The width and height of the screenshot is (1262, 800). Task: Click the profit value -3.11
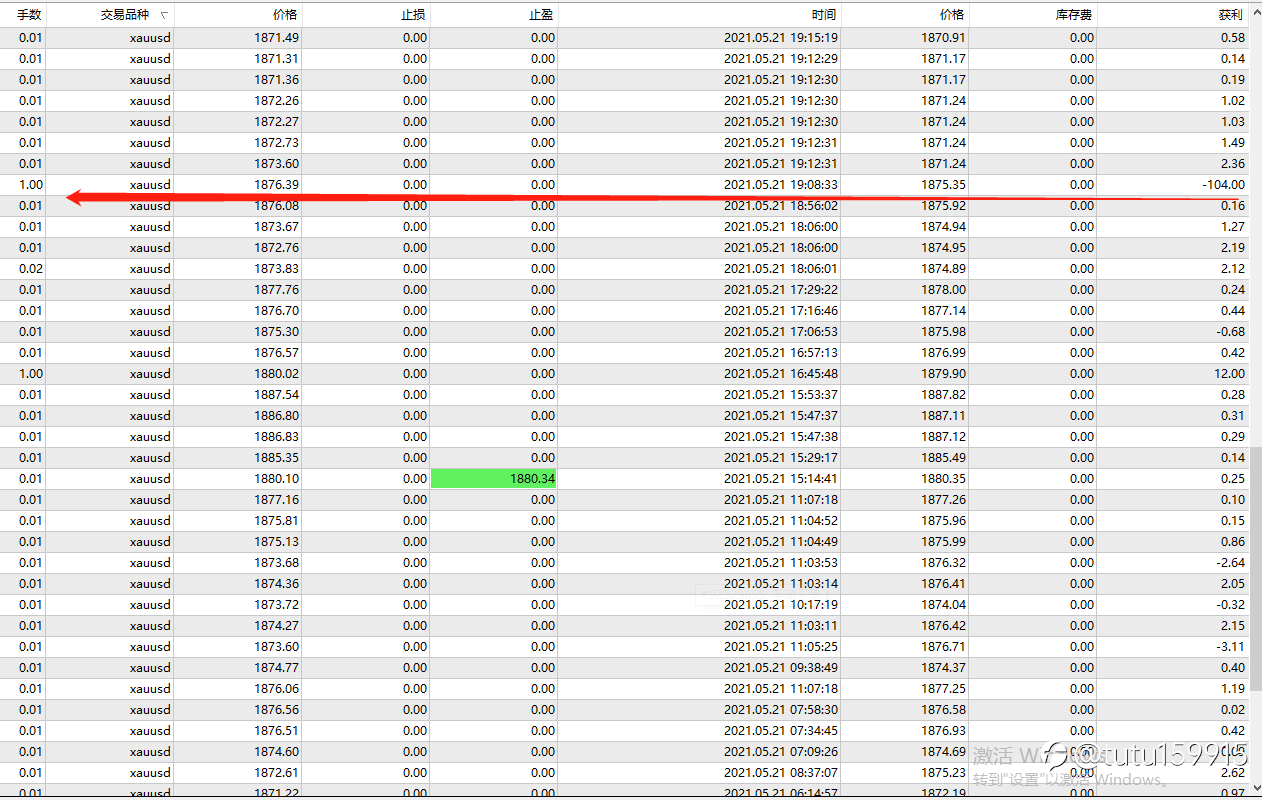tap(1231, 647)
